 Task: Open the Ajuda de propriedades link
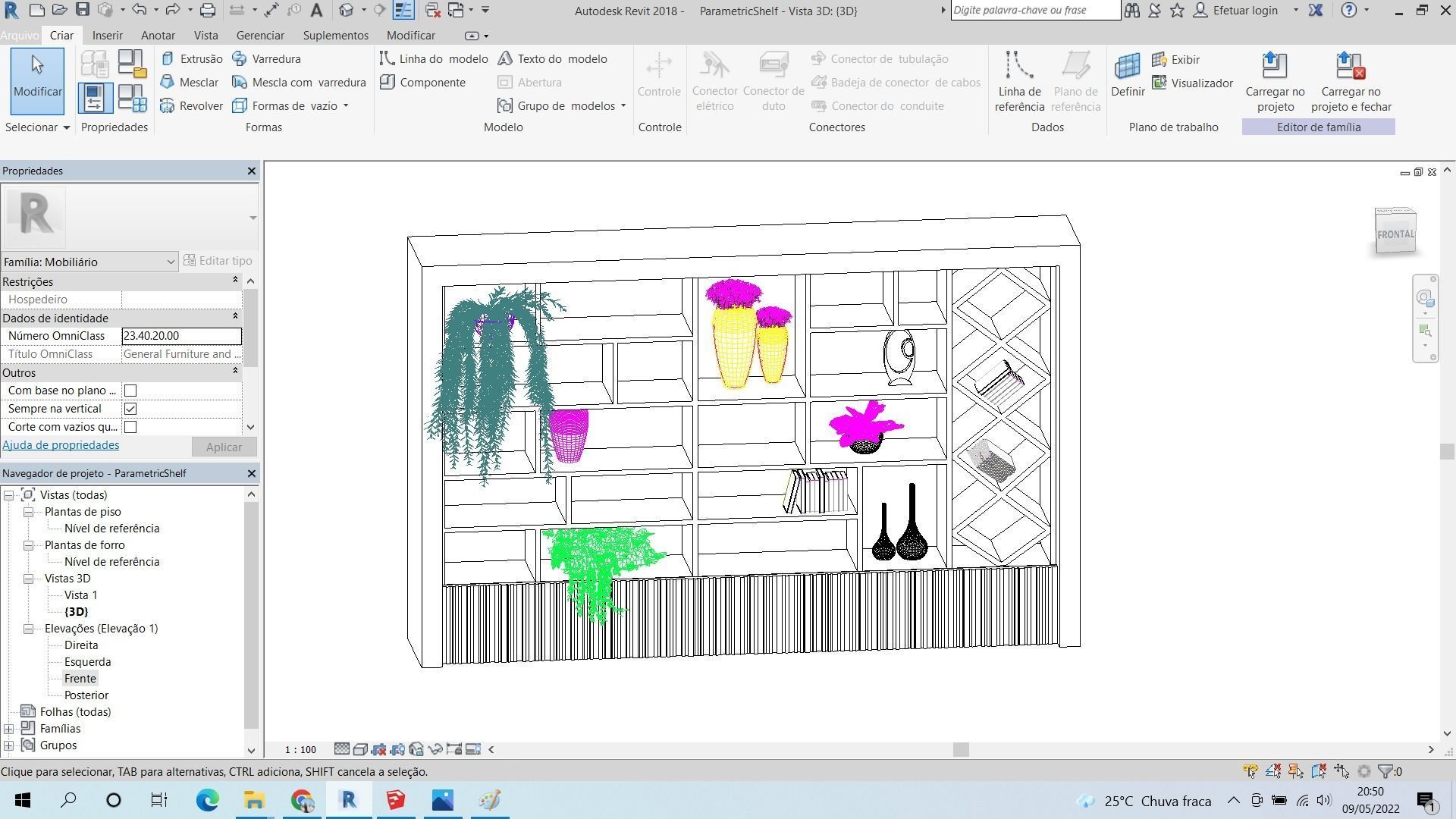point(61,445)
